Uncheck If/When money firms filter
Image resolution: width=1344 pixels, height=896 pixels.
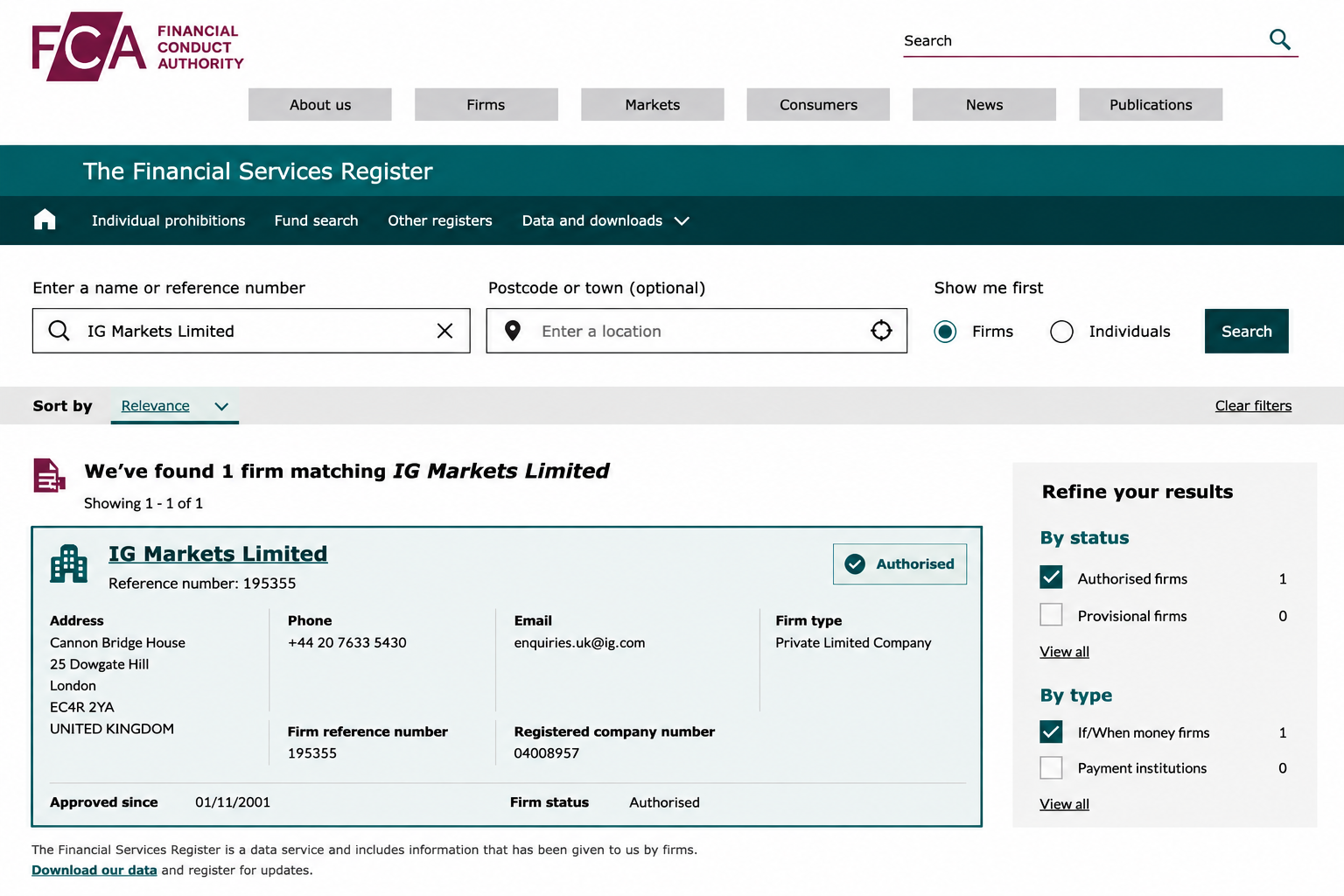(1051, 731)
